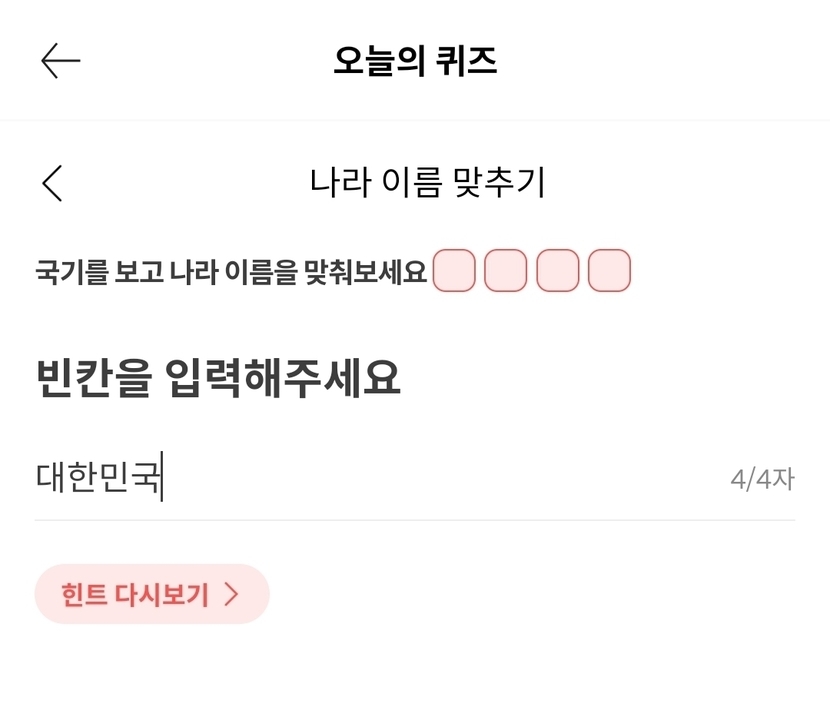Tap the back arrow in the top header
Screen dimensions: 830x720
[60, 61]
